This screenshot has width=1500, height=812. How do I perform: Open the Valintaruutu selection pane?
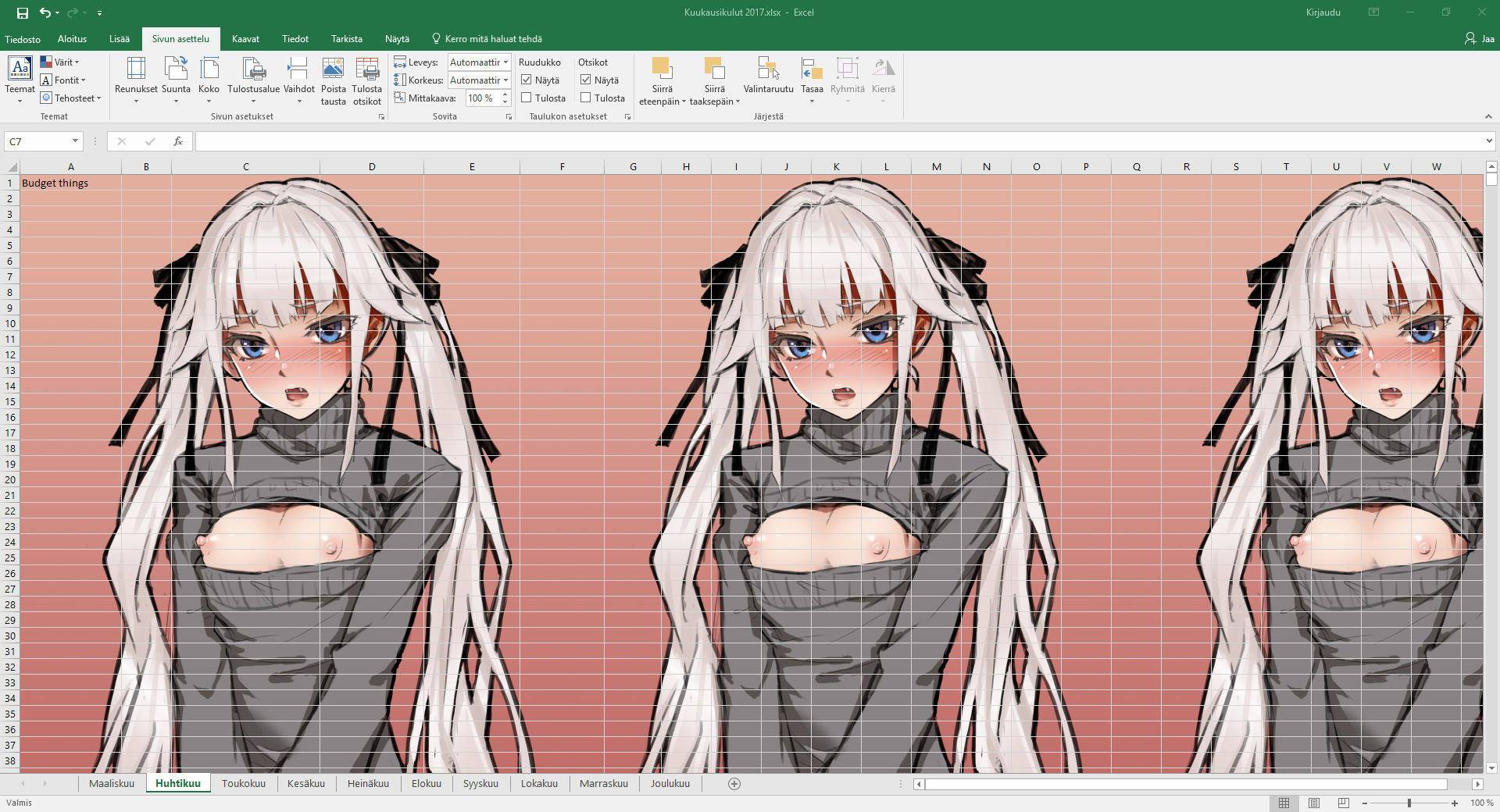(x=768, y=76)
